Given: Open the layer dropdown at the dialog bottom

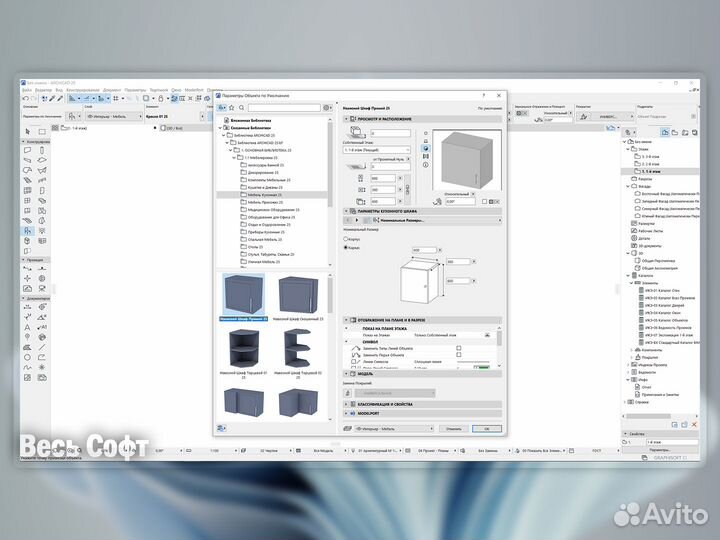Looking at the screenshot, I should coord(394,429).
